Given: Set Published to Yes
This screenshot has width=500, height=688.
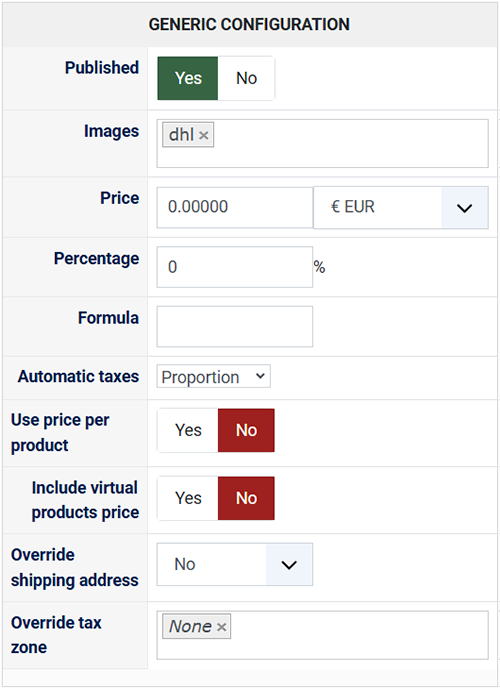Looking at the screenshot, I should (188, 78).
